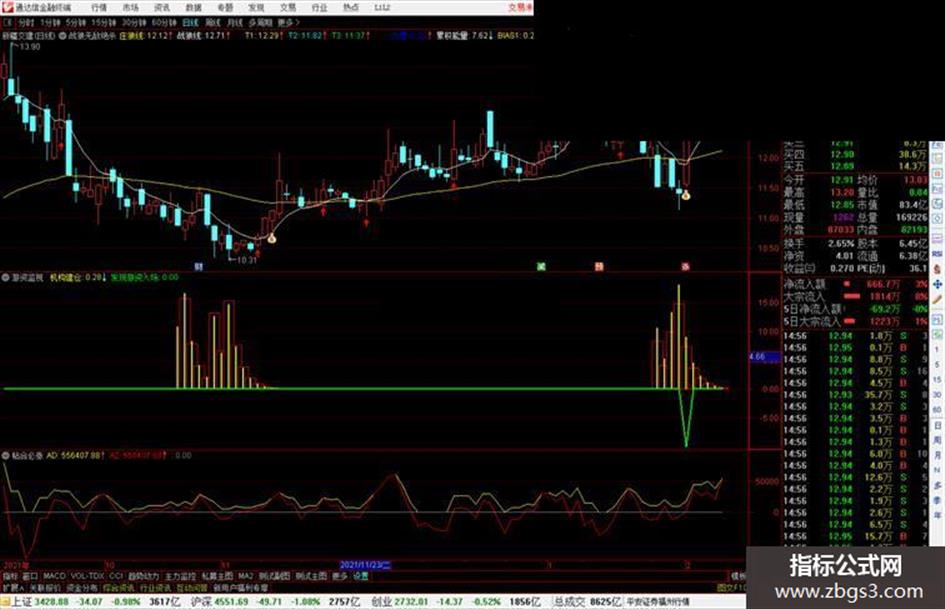Image resolution: width=945 pixels, height=609 pixels.
Task: Click the 净流入额 row in quote panel
Action: 855,283
